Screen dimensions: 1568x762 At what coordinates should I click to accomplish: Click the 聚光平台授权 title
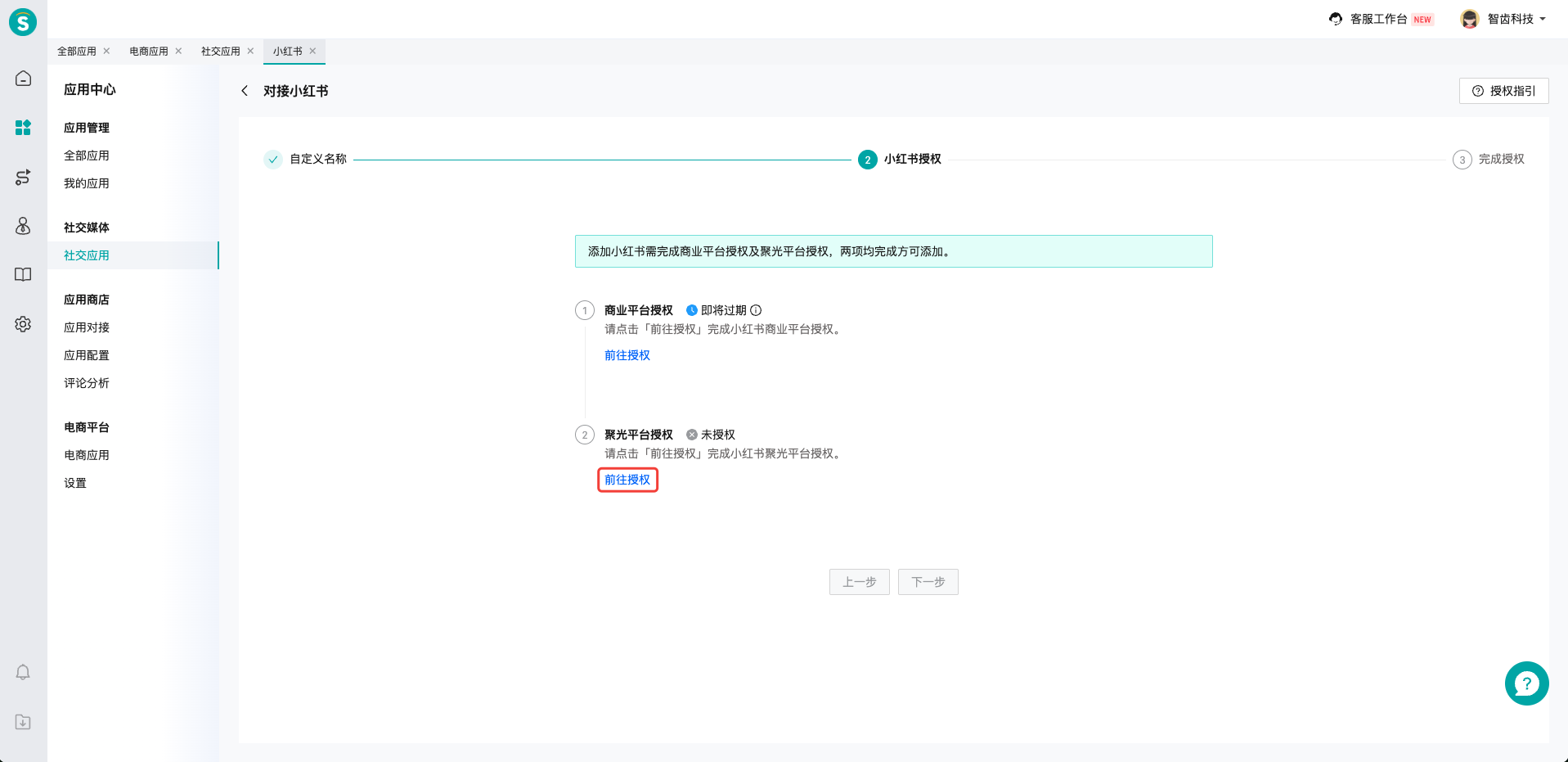click(x=638, y=435)
